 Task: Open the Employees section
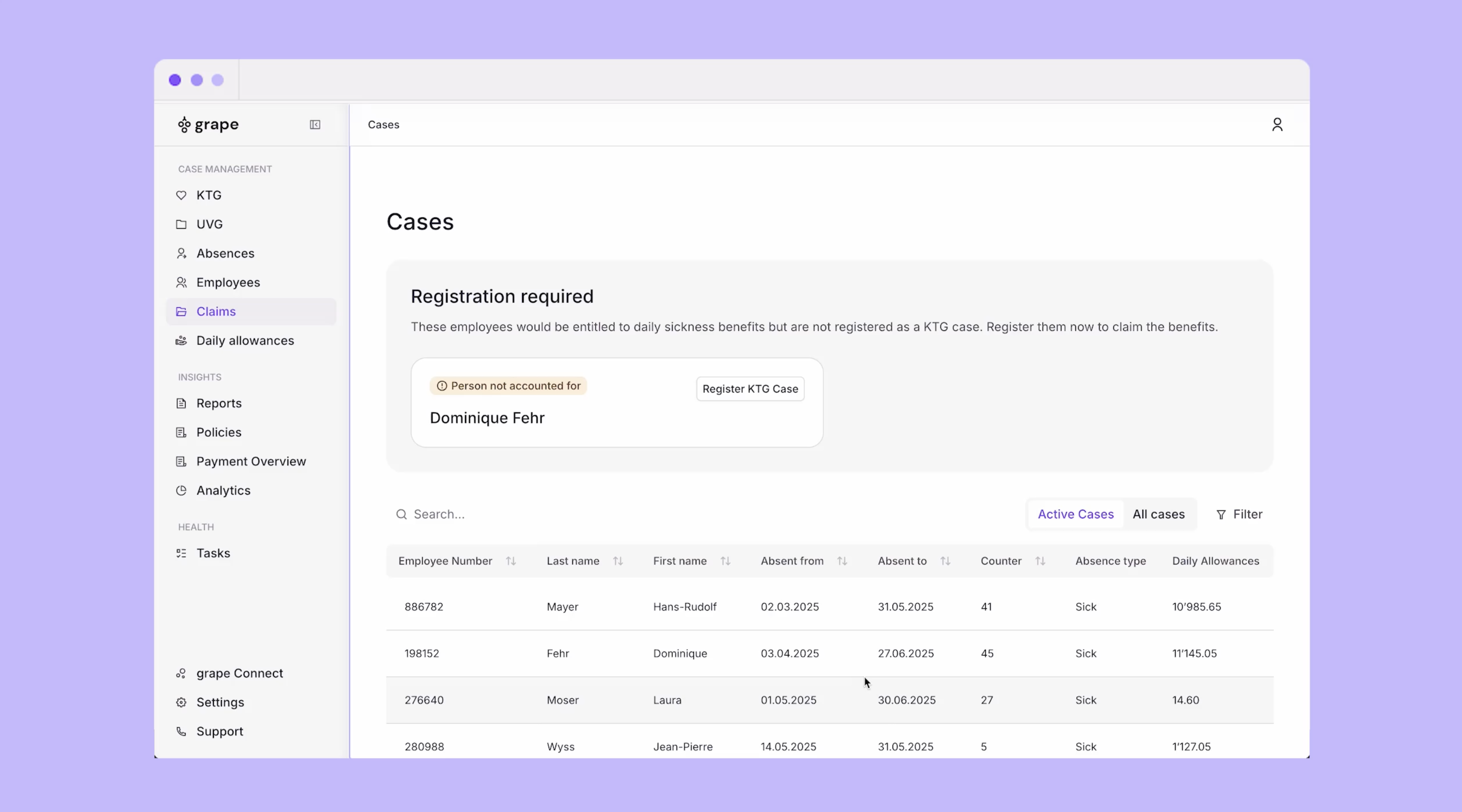click(x=251, y=282)
